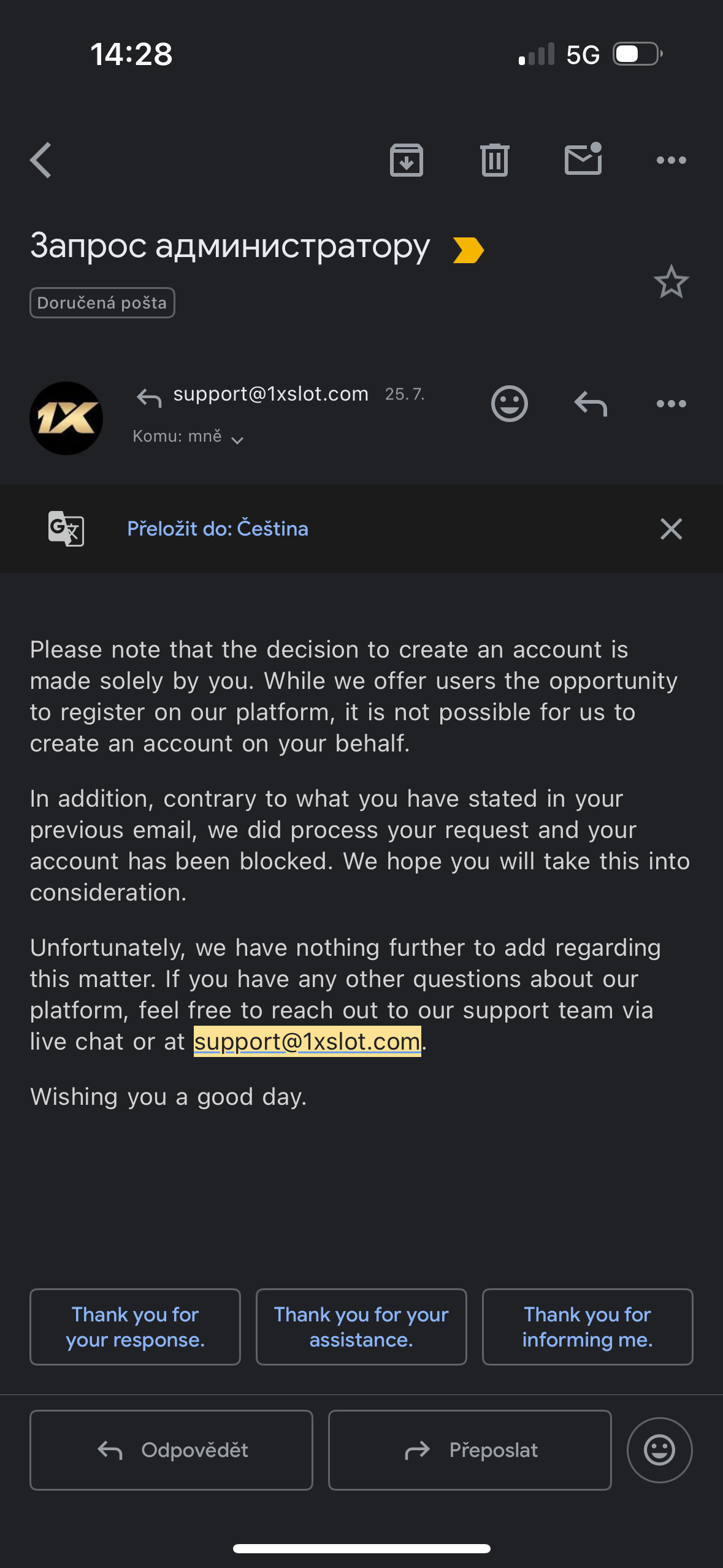Archive this email

pos(407,160)
